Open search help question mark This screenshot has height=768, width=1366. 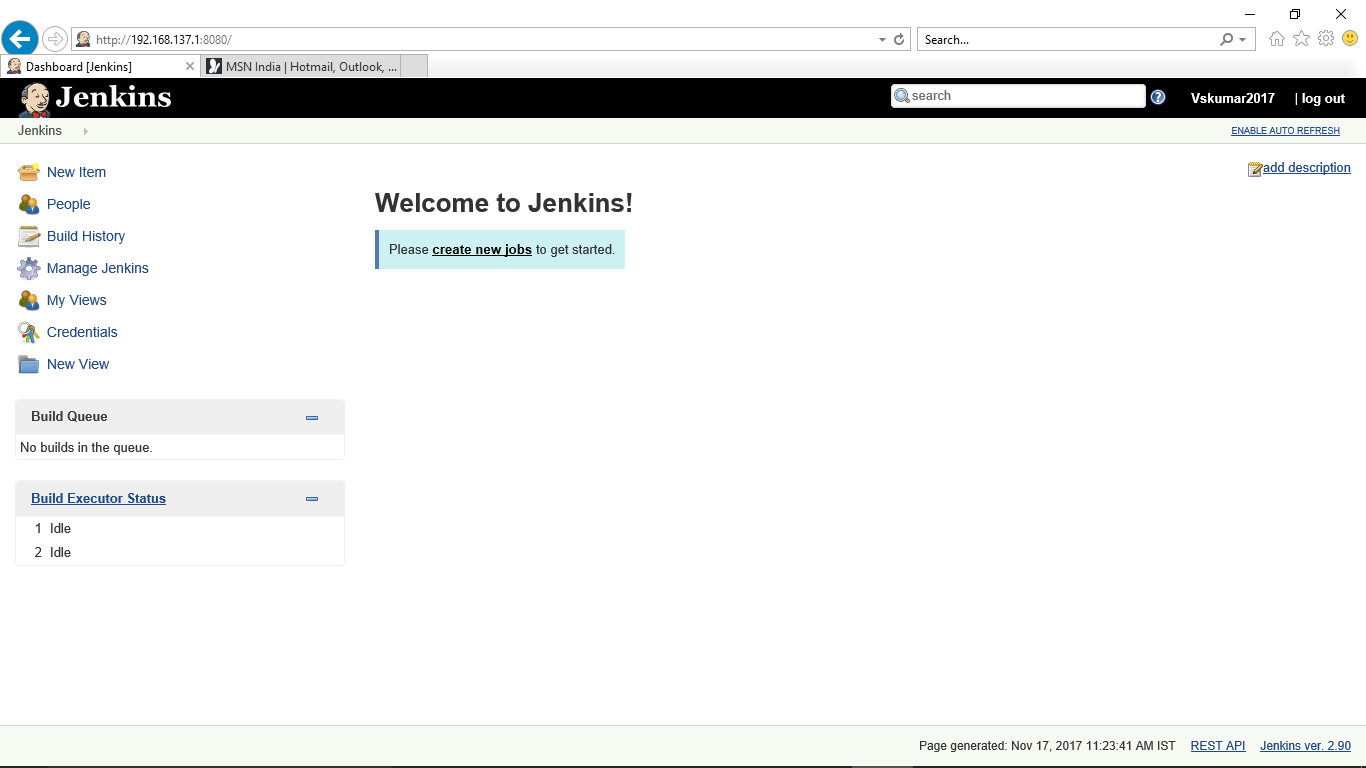click(x=1158, y=96)
